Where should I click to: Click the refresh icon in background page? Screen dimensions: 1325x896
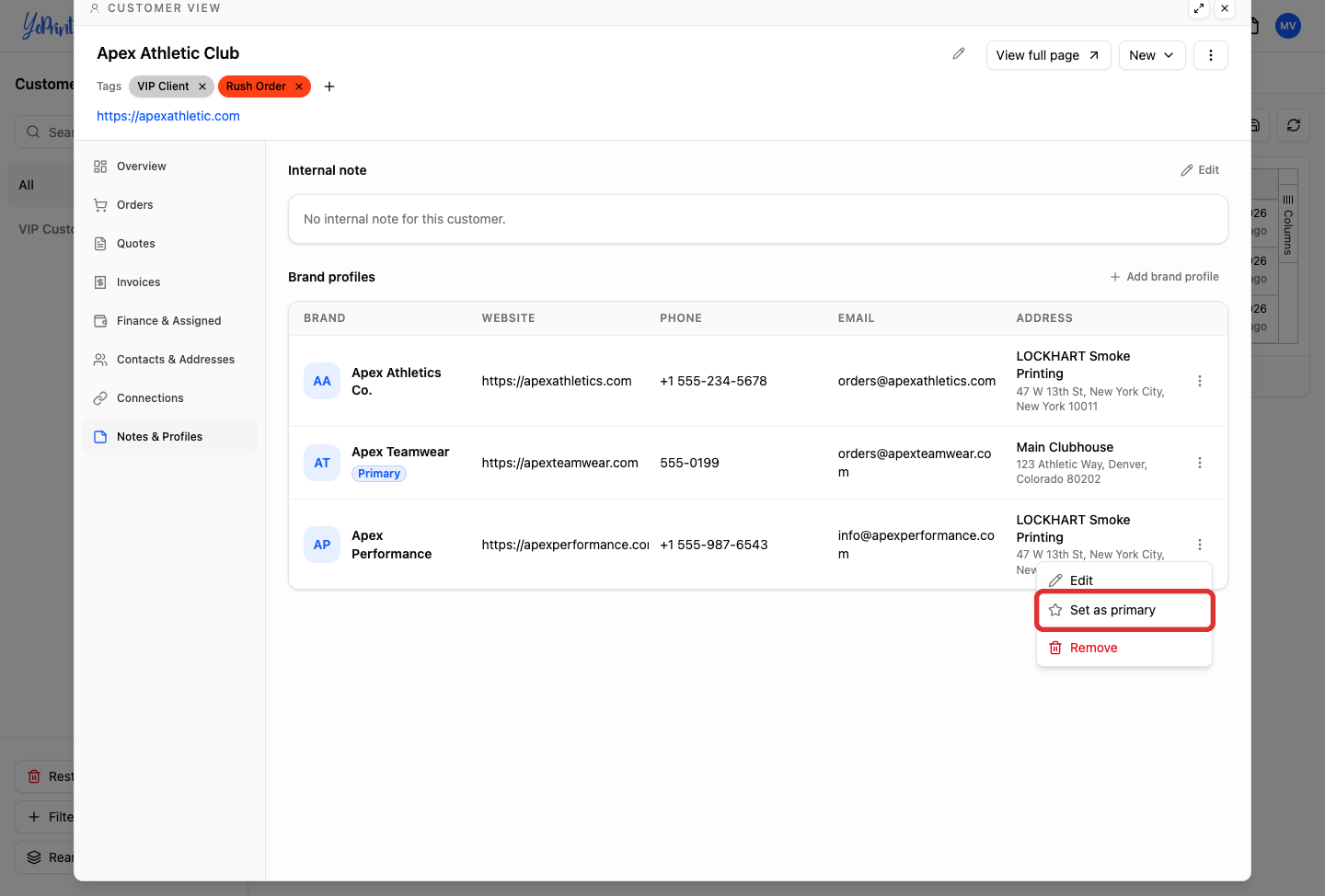(1294, 125)
